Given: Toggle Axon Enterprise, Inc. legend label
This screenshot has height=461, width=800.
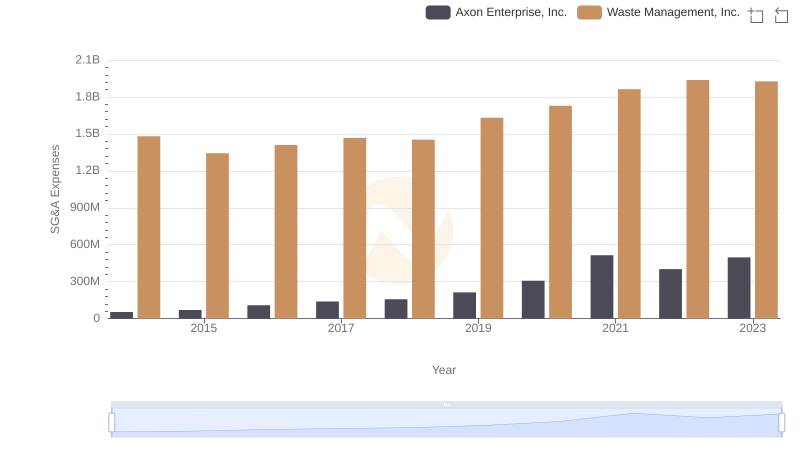Looking at the screenshot, I should tap(511, 13).
